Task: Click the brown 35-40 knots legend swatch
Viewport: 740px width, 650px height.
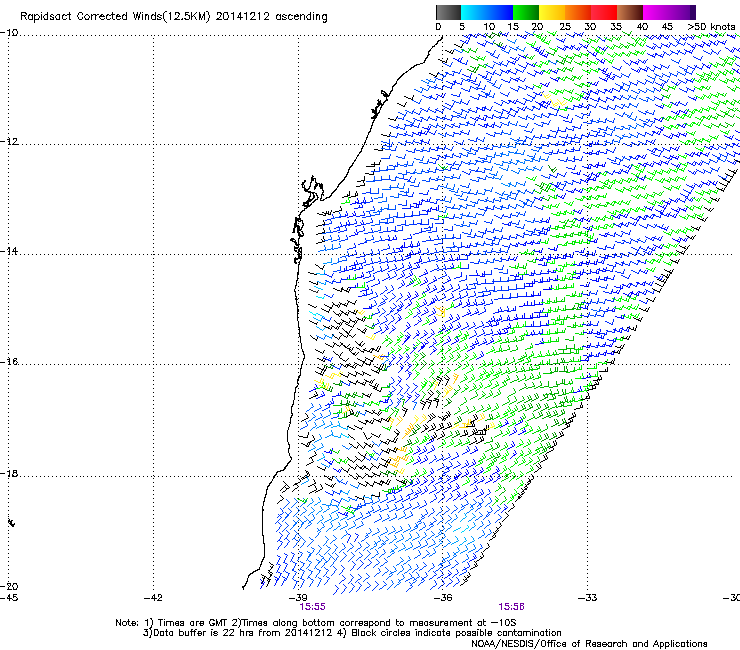Action: (x=630, y=12)
